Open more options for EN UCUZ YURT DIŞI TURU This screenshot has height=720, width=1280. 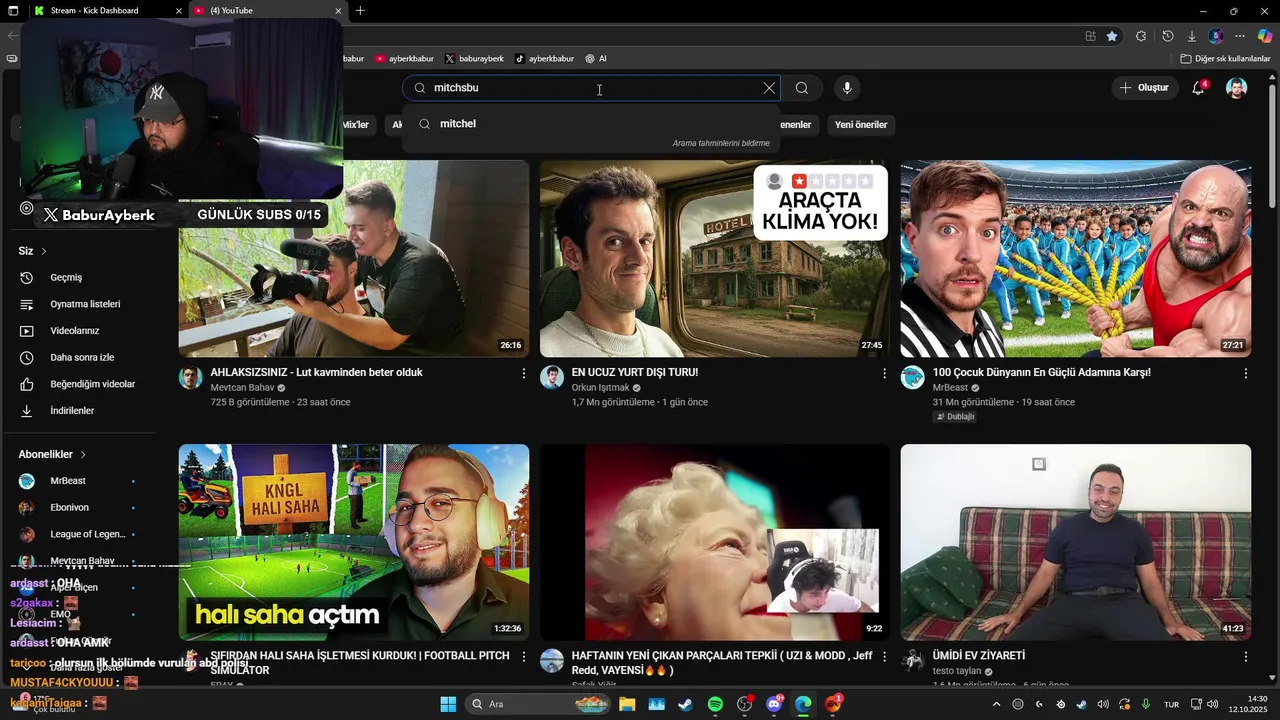point(884,373)
